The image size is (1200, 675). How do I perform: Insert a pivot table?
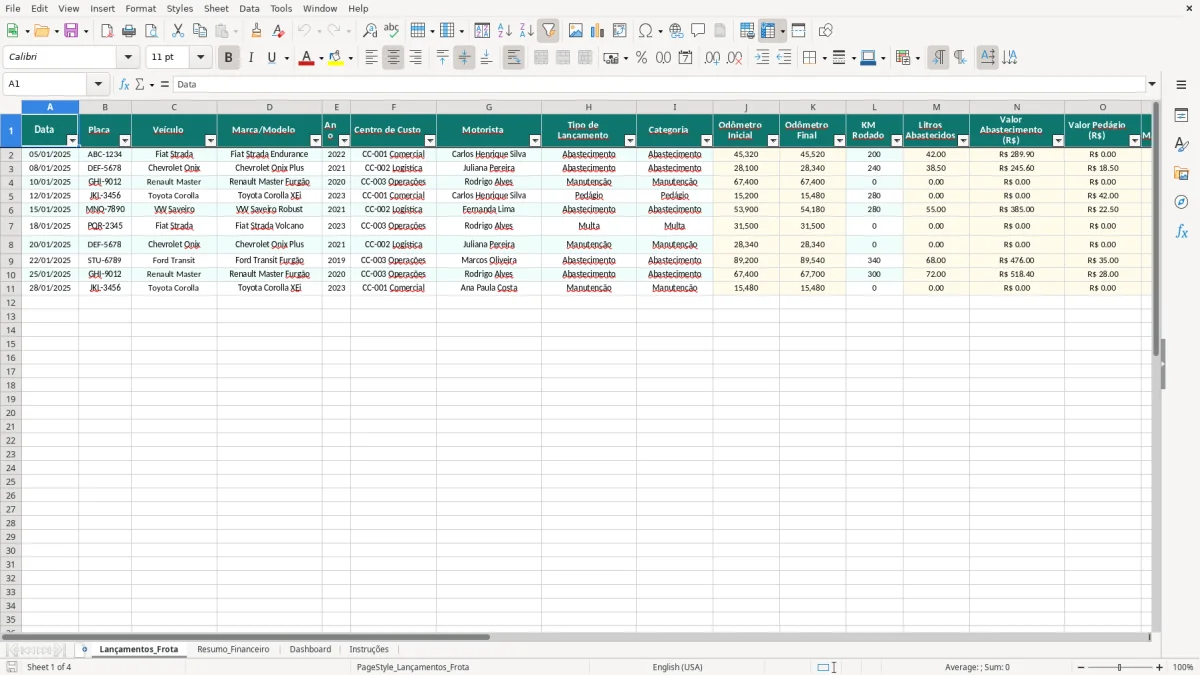(x=619, y=31)
